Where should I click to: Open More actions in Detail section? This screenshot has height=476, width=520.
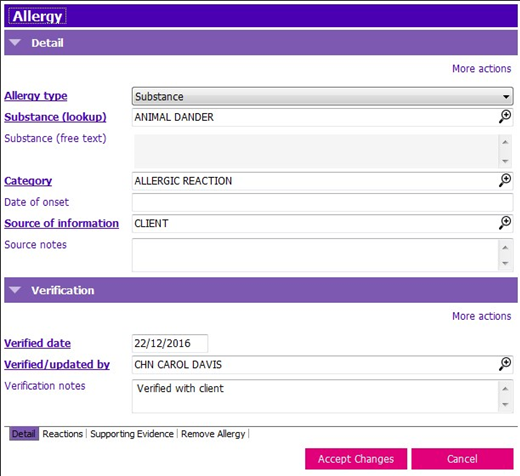click(x=481, y=69)
